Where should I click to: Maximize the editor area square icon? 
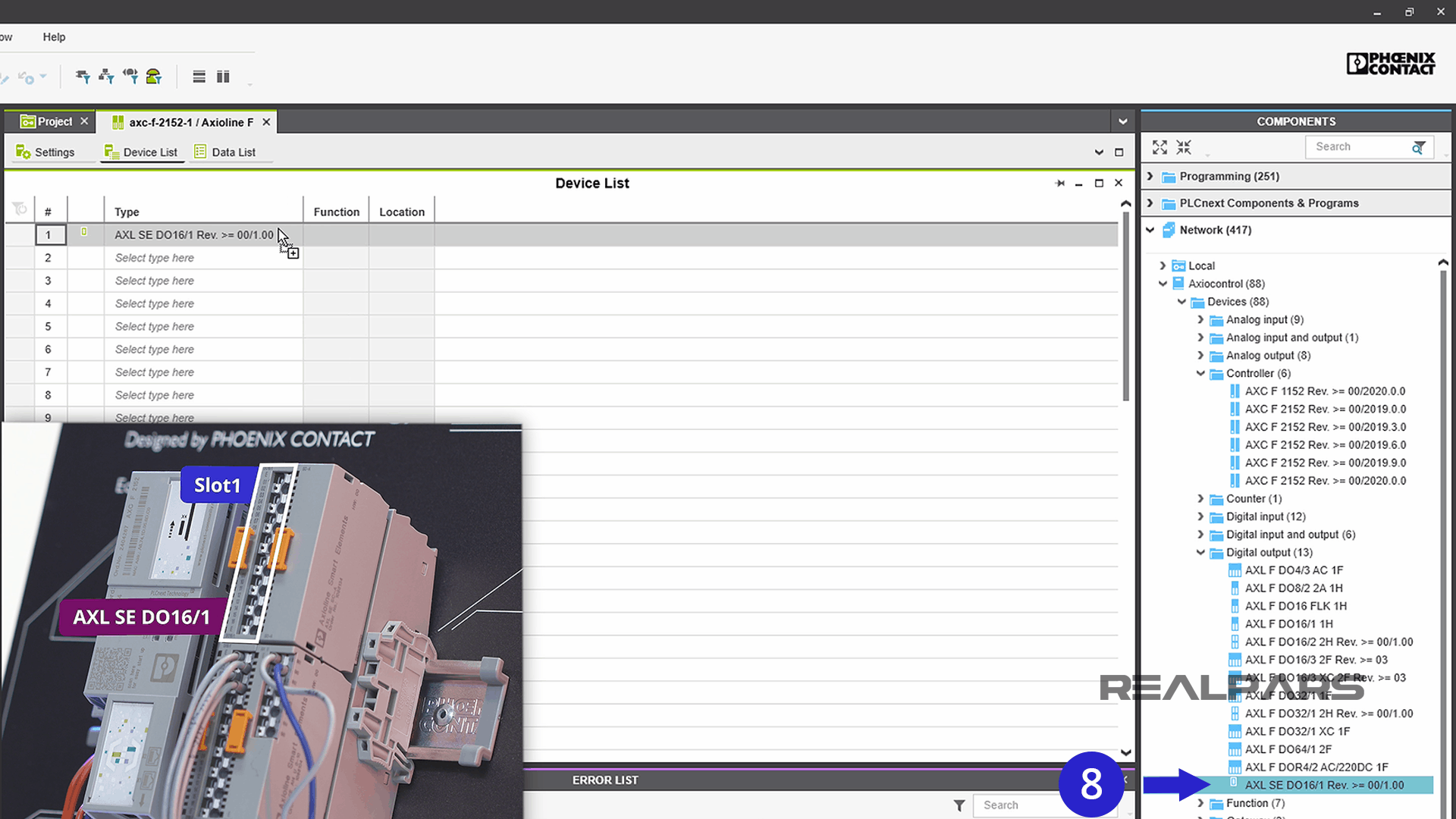1119,152
